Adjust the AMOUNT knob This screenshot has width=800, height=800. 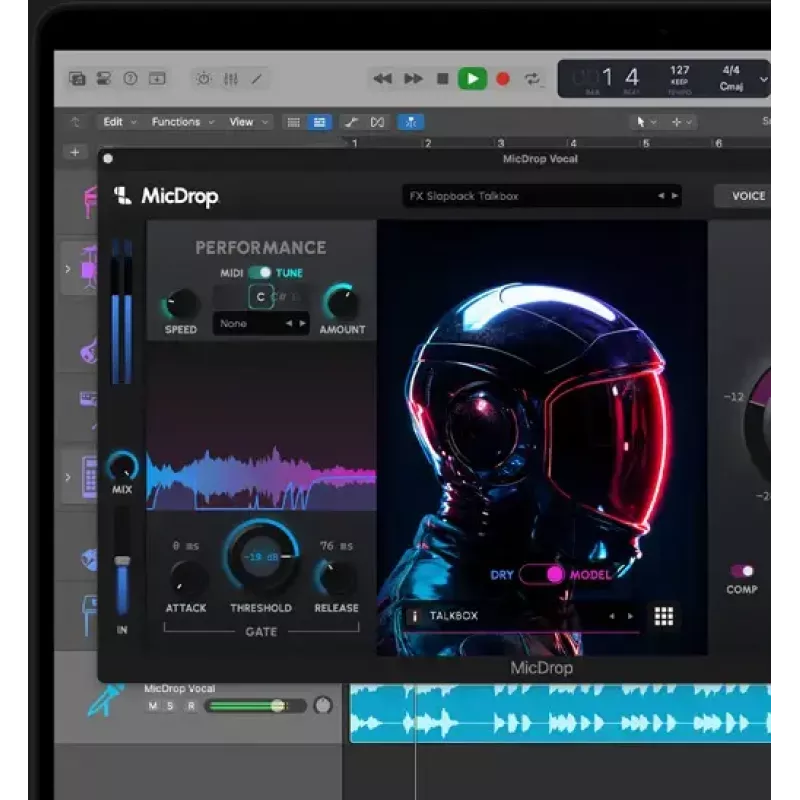(341, 302)
